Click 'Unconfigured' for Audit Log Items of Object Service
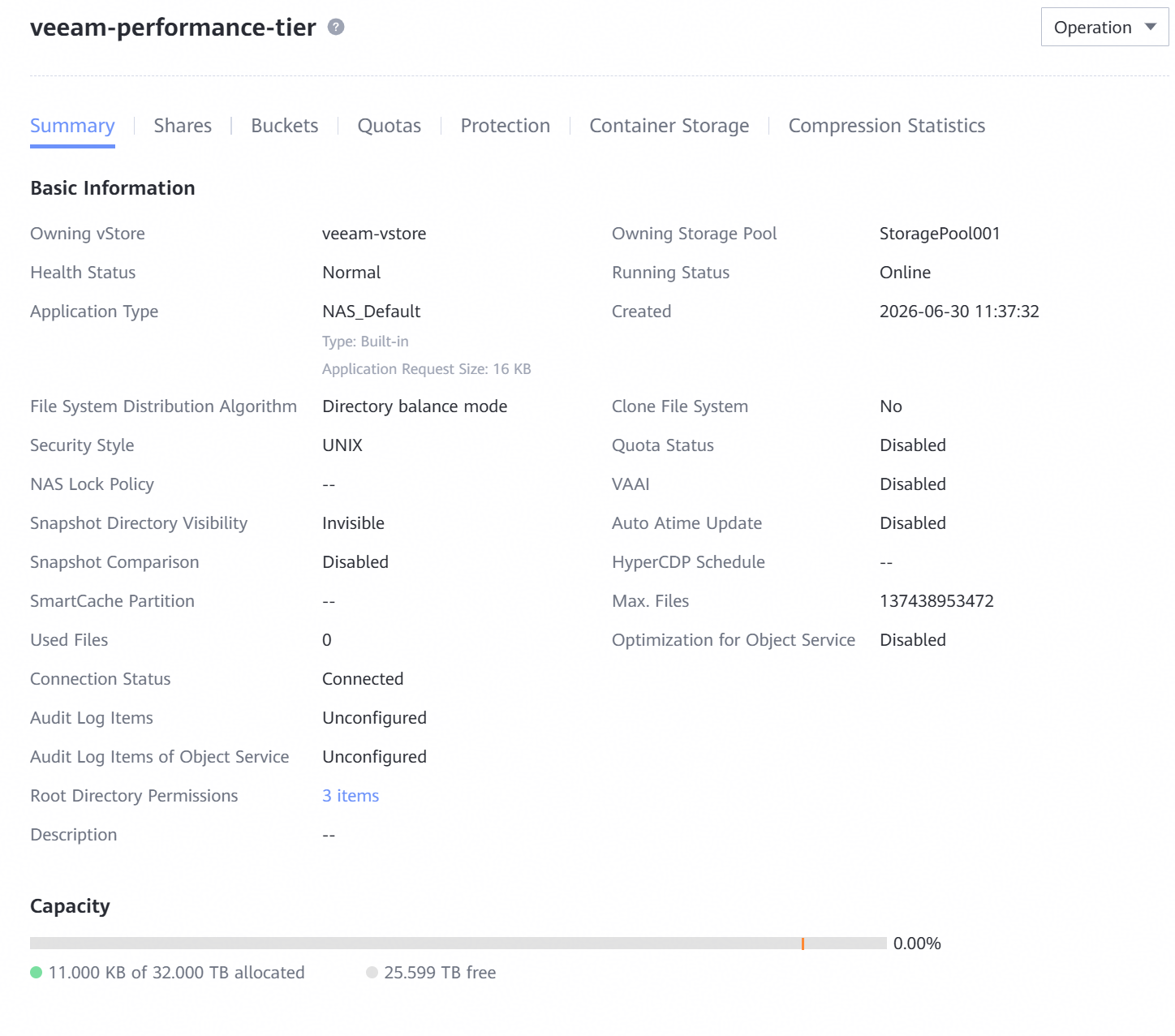The height and width of the screenshot is (1036, 1175). point(374,757)
